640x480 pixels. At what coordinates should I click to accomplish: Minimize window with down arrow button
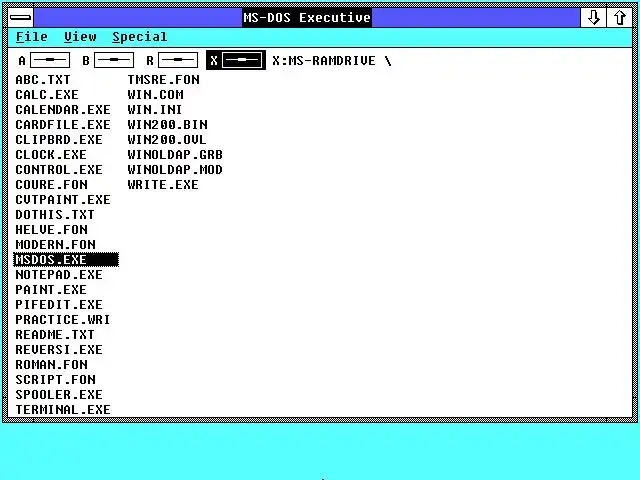pyautogui.click(x=593, y=18)
